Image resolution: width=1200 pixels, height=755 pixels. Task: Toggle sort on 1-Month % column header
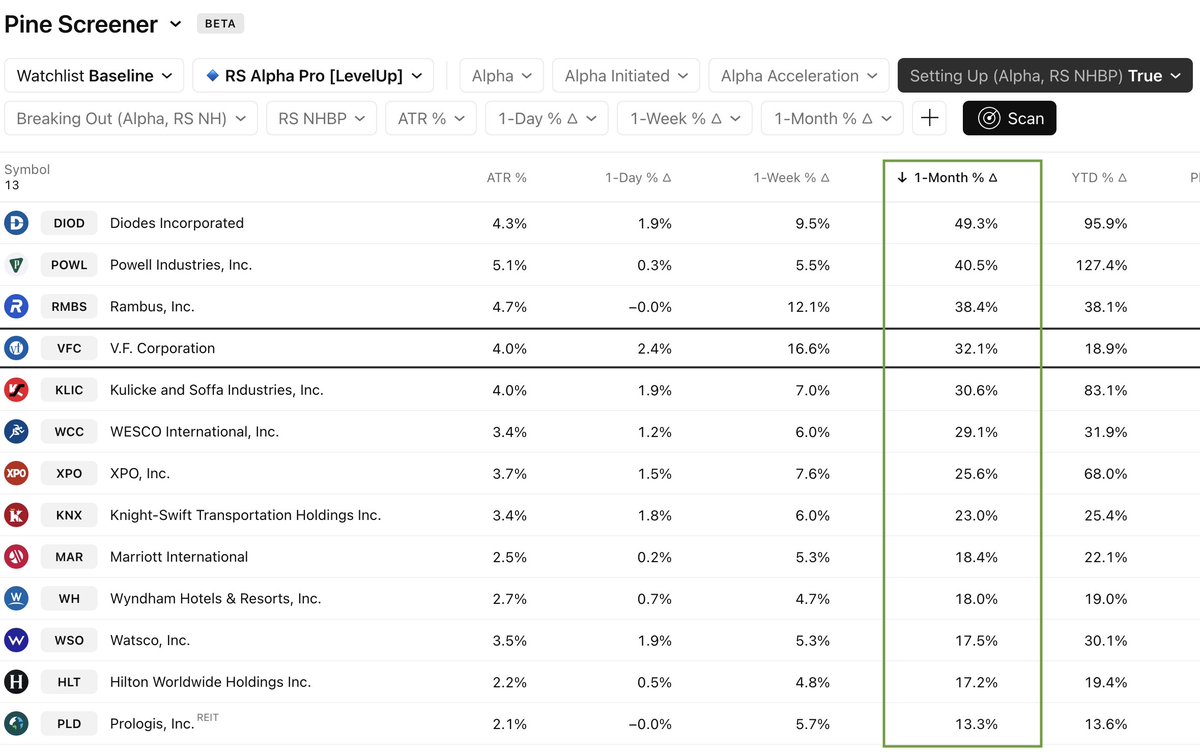(947, 177)
